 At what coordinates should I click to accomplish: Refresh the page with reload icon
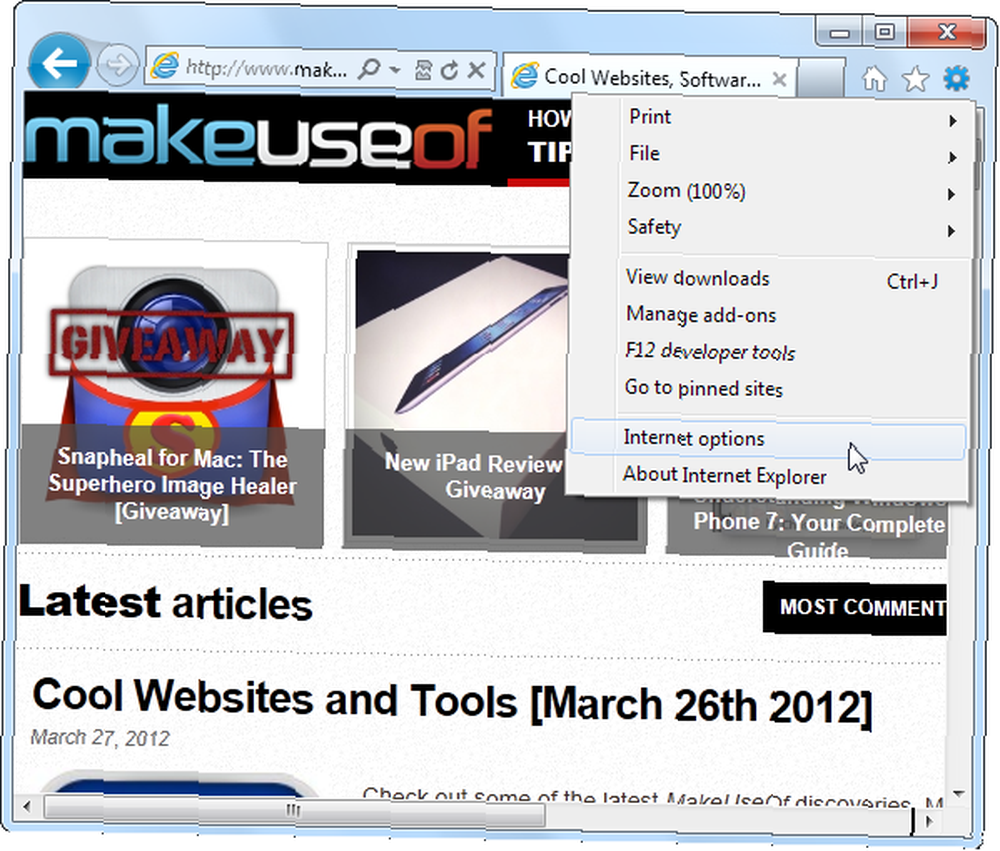450,70
